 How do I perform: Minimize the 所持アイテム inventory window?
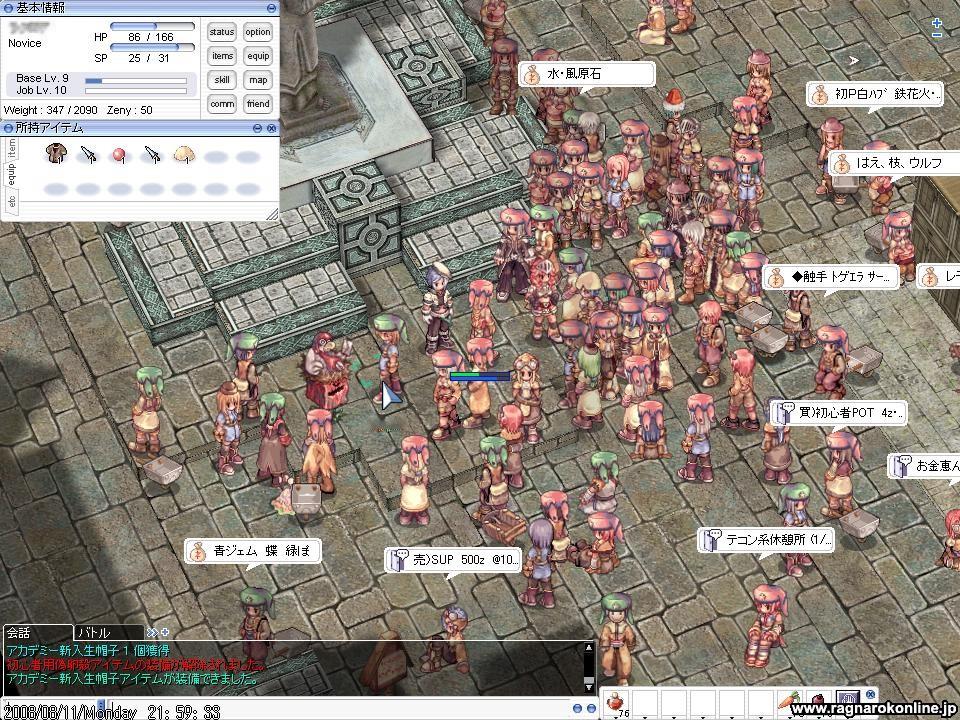(257, 128)
